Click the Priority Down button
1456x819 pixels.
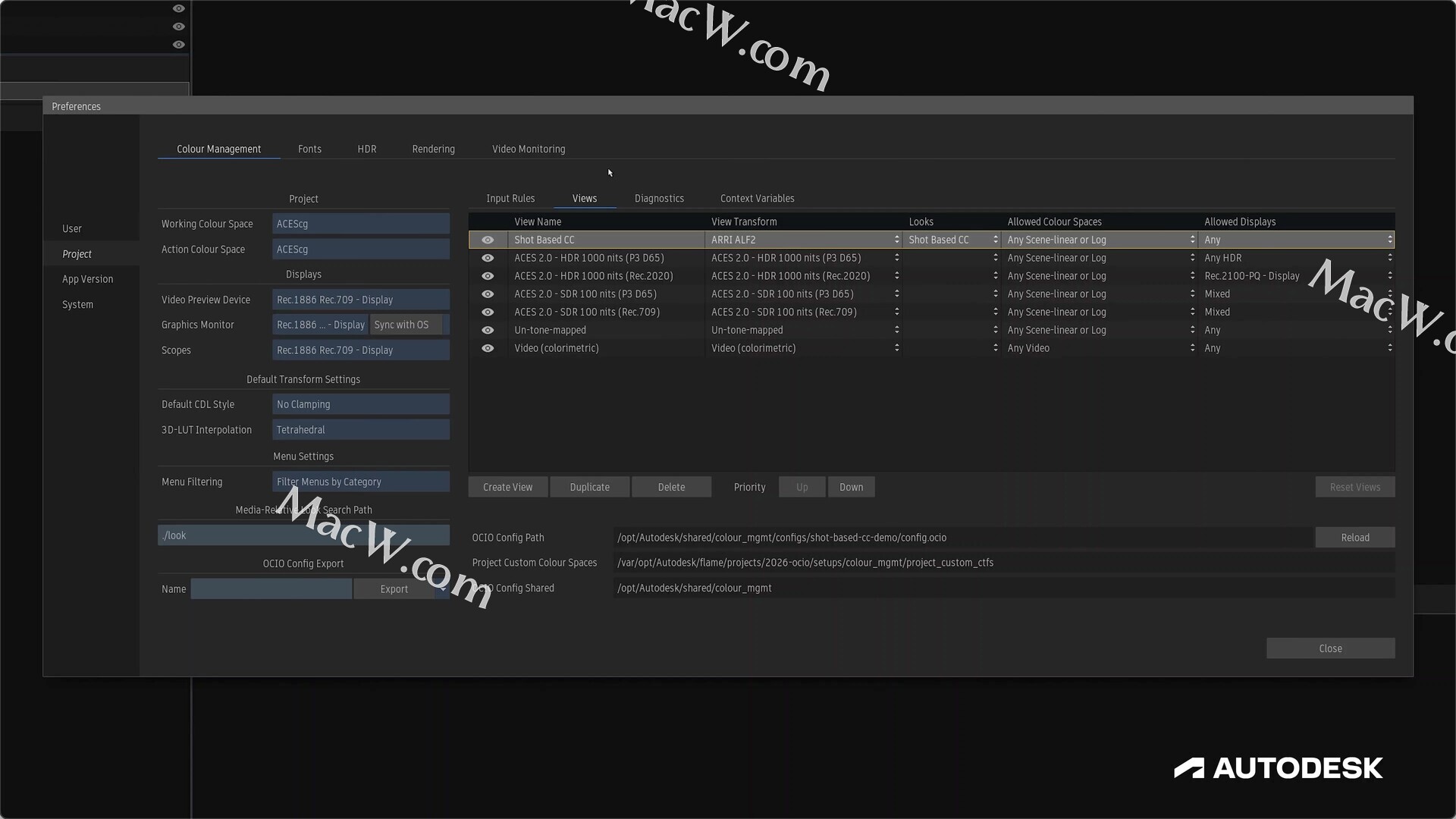coord(851,487)
